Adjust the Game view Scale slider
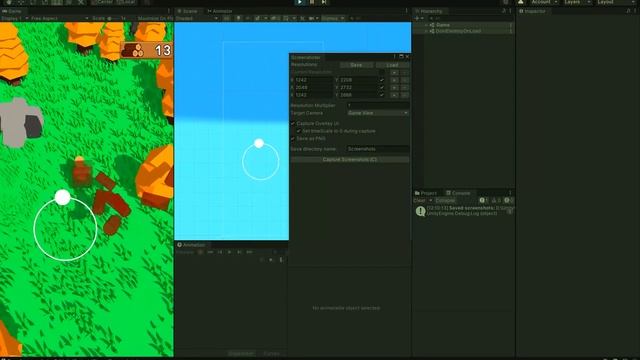This screenshot has width=640, height=360. point(111,18)
